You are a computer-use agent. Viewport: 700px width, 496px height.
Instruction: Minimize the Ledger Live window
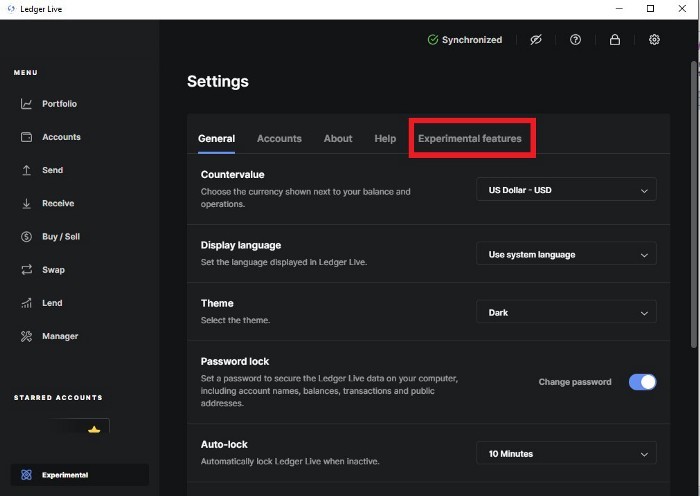click(x=619, y=8)
